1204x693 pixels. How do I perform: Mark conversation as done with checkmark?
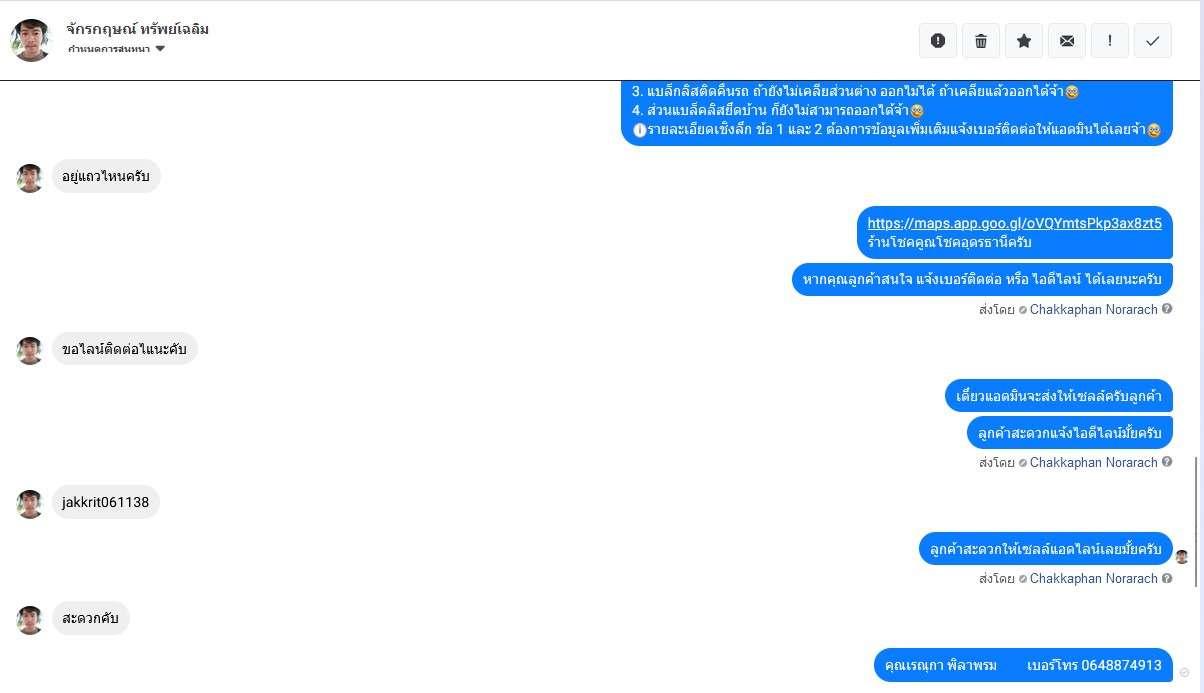click(1153, 41)
